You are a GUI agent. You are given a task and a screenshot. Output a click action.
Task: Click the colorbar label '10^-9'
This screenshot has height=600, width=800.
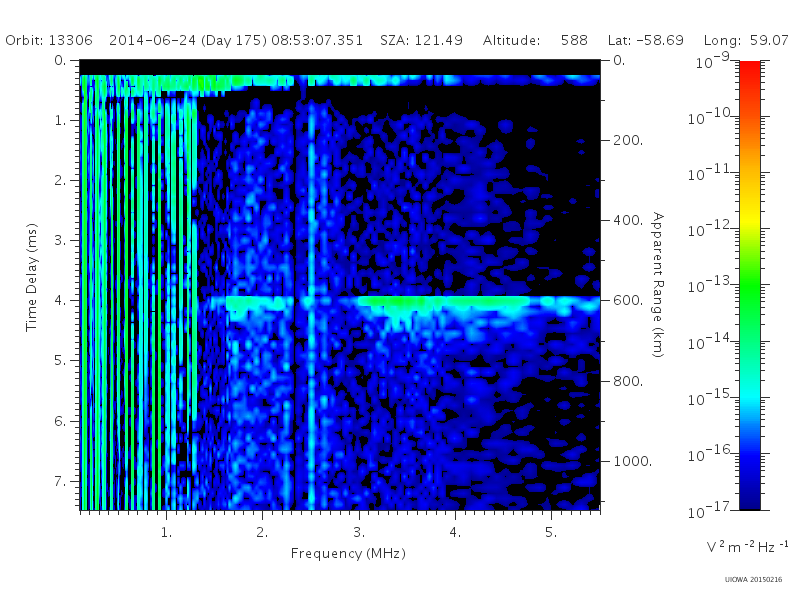(x=713, y=61)
